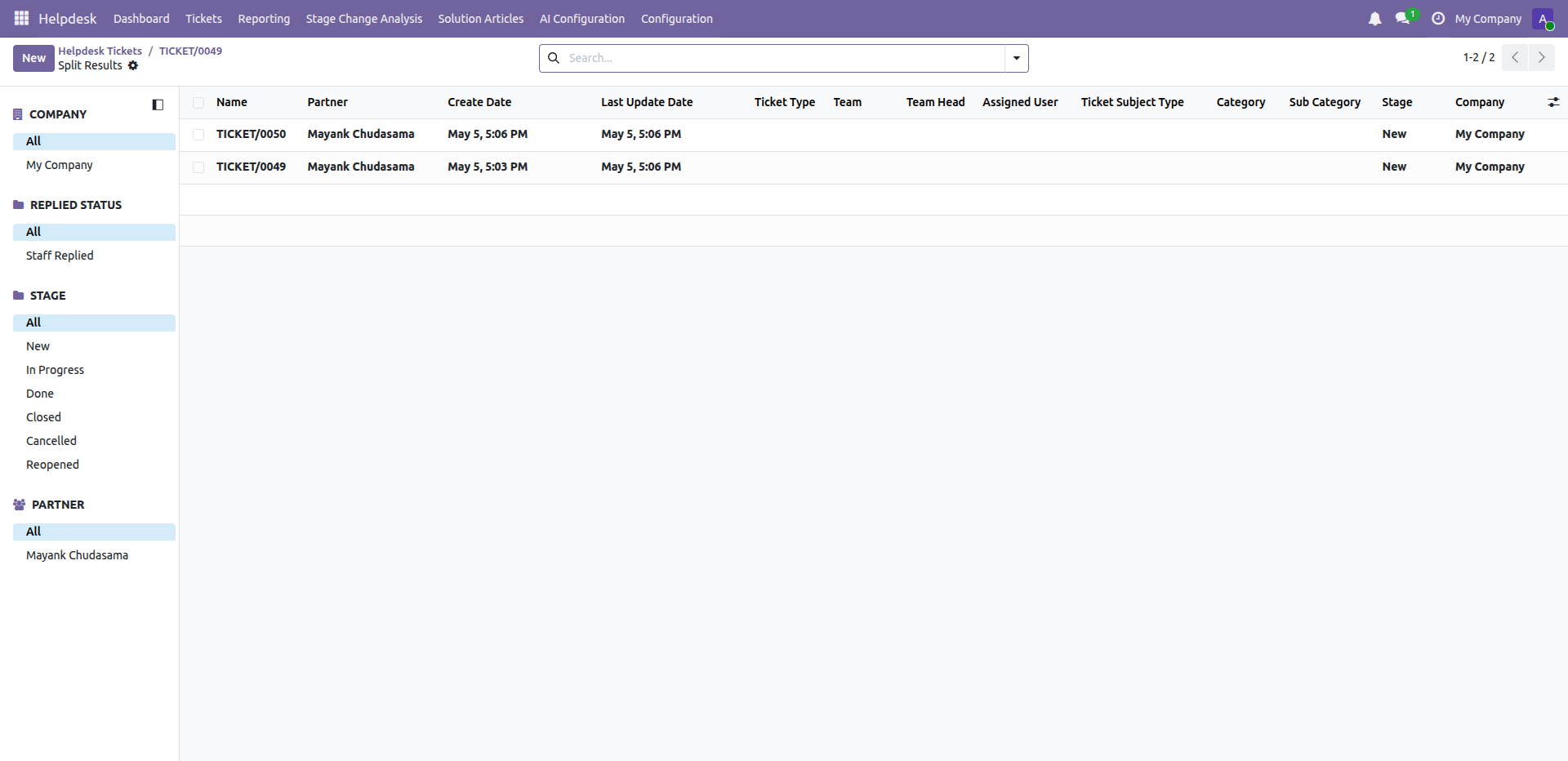
Task: Open the Tickets menu
Action: [203, 19]
